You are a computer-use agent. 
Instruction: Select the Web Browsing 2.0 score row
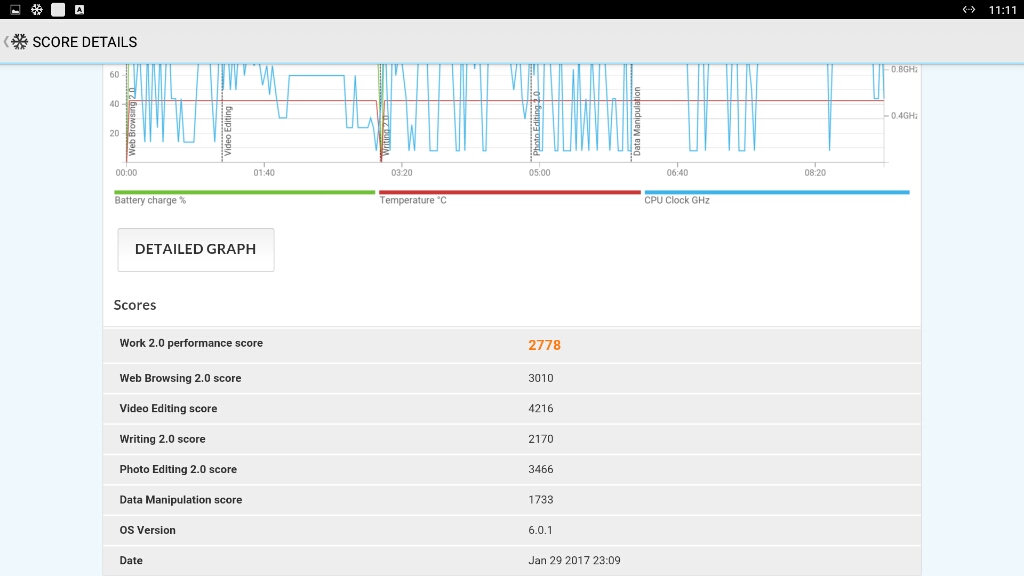point(512,378)
